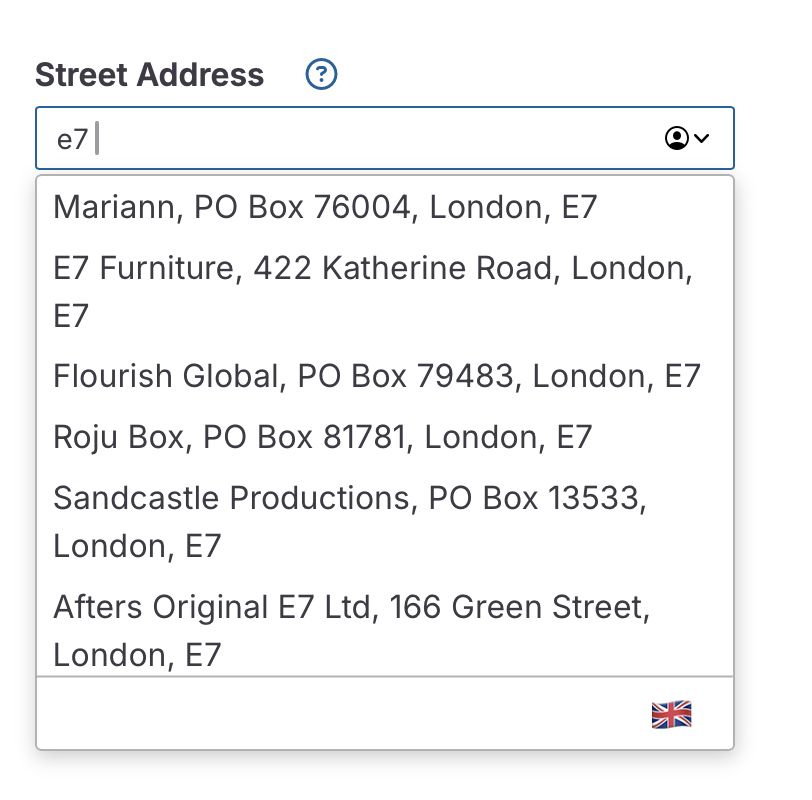Screen dimensions: 812x800
Task: Expand the autofill chevron arrow
Action: [x=701, y=138]
